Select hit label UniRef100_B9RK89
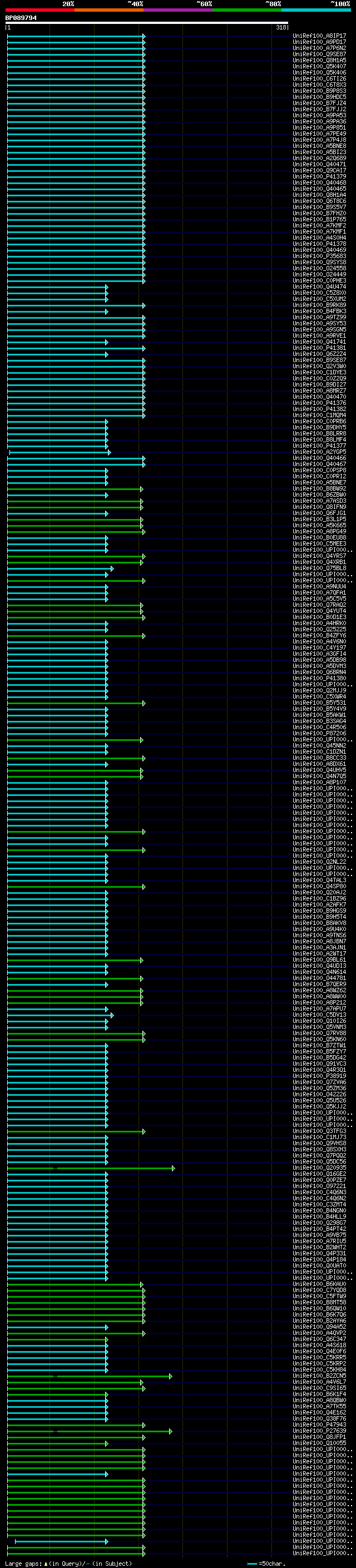The height and width of the screenshot is (1568, 356). [x=319, y=305]
